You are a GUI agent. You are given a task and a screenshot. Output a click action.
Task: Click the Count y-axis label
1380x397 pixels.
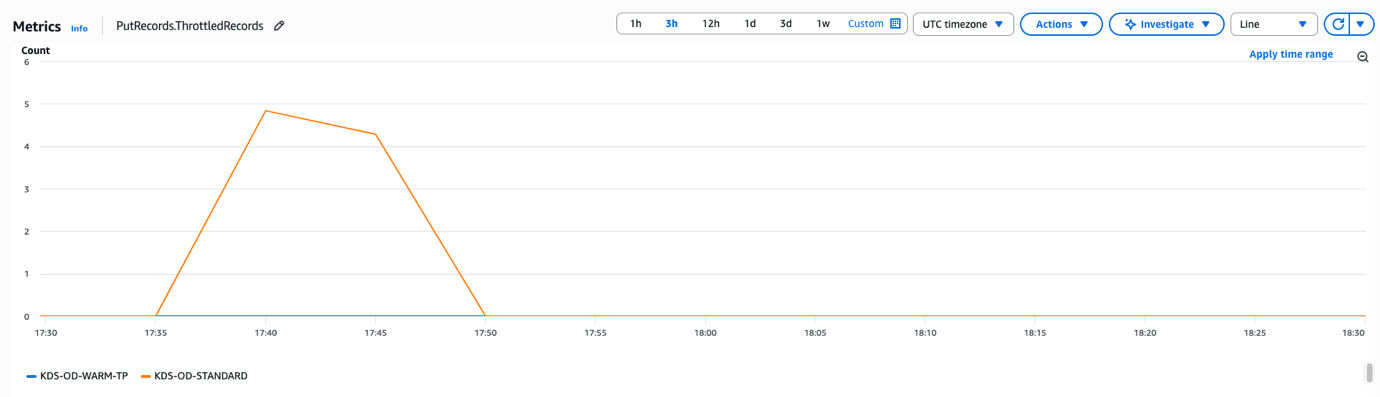point(35,50)
